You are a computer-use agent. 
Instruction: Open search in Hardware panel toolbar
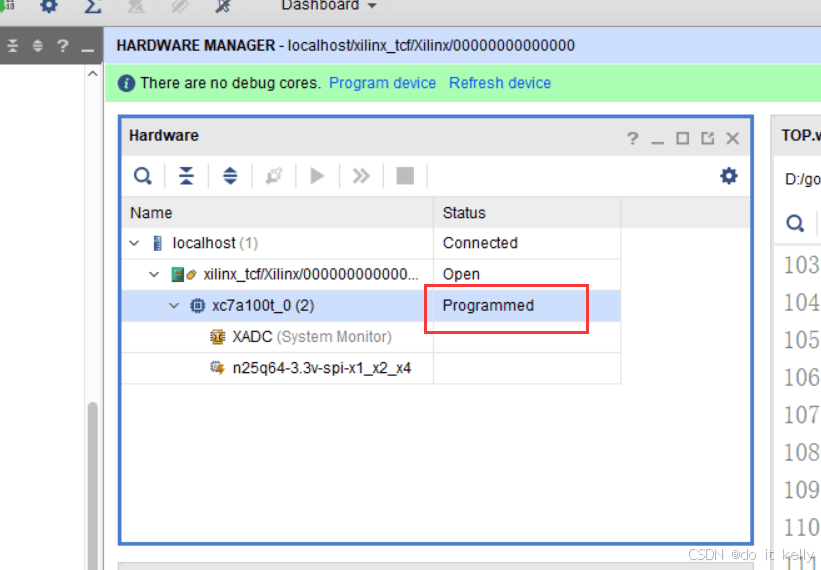click(x=142, y=176)
